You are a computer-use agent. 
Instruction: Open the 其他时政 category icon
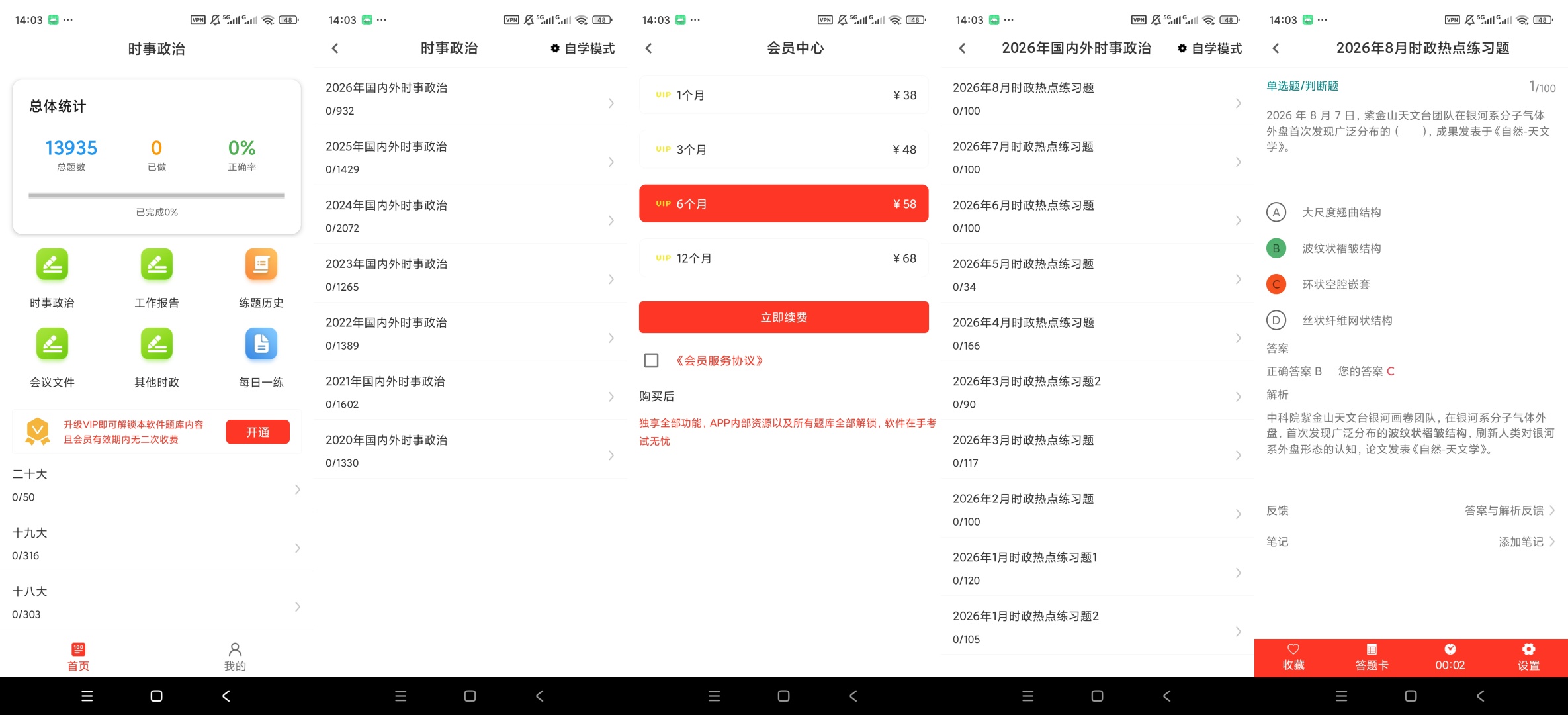pos(157,344)
